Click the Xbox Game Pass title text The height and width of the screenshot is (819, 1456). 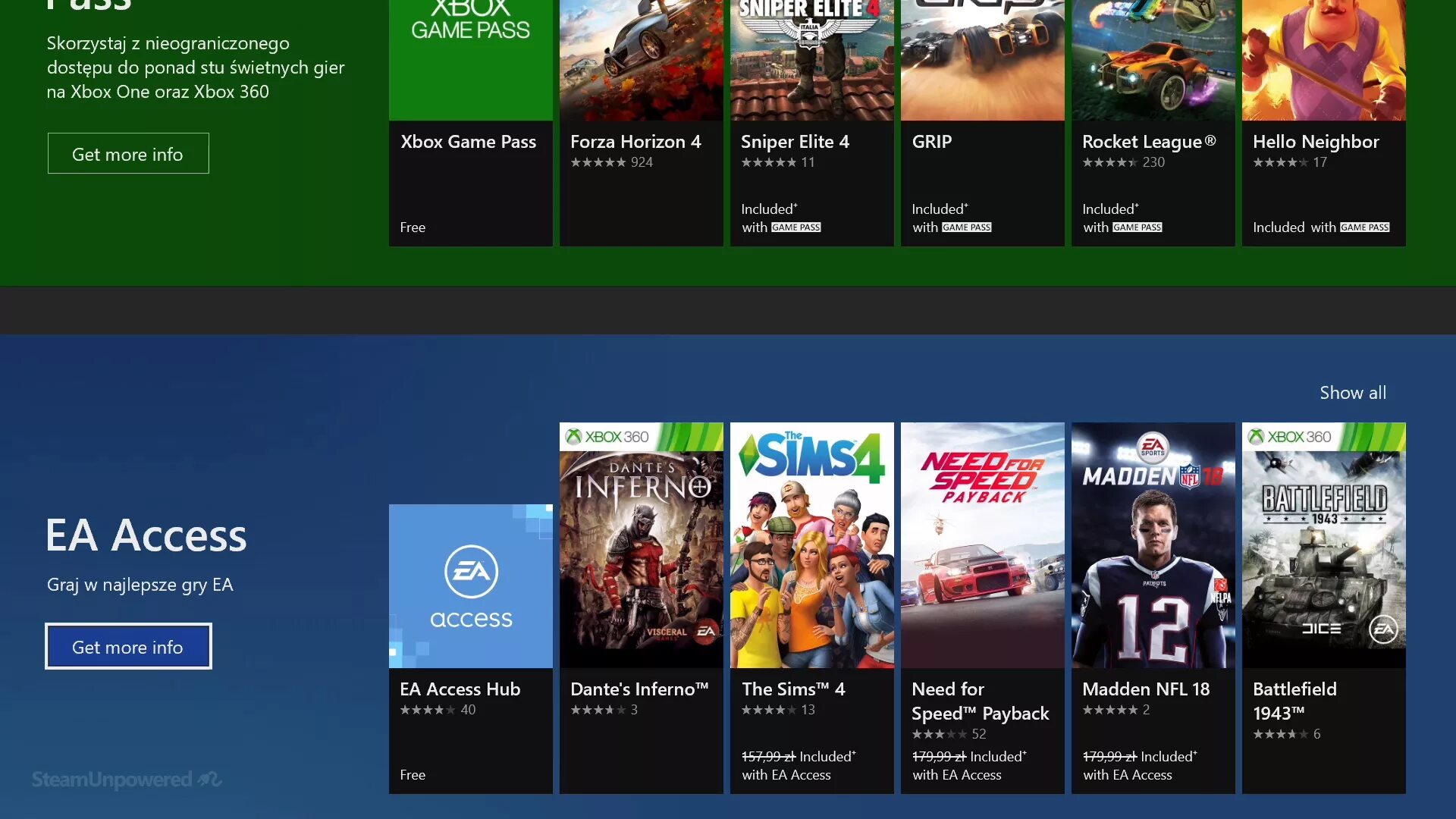click(x=469, y=142)
